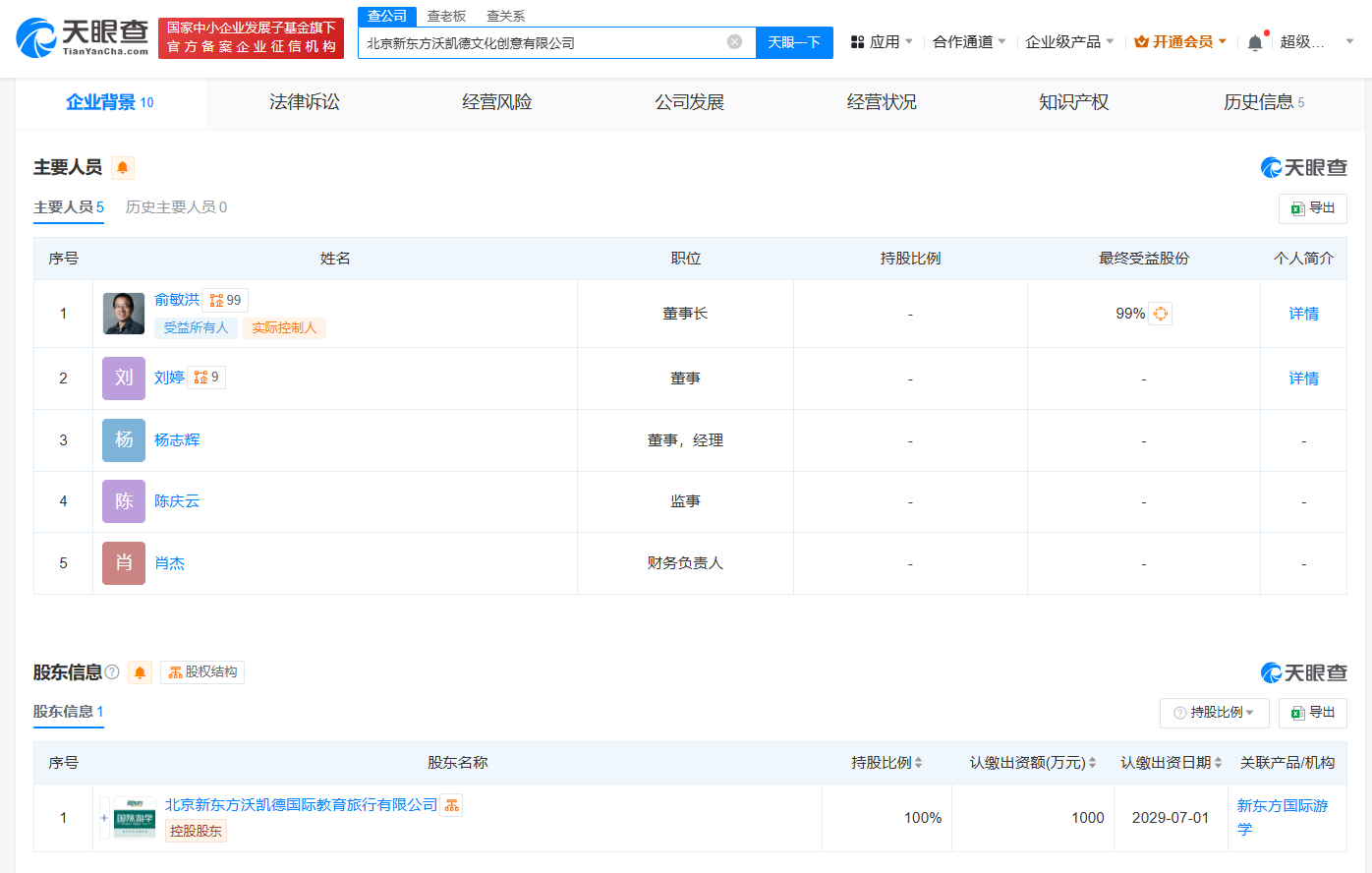Click the 天眼一下 search button

794,42
